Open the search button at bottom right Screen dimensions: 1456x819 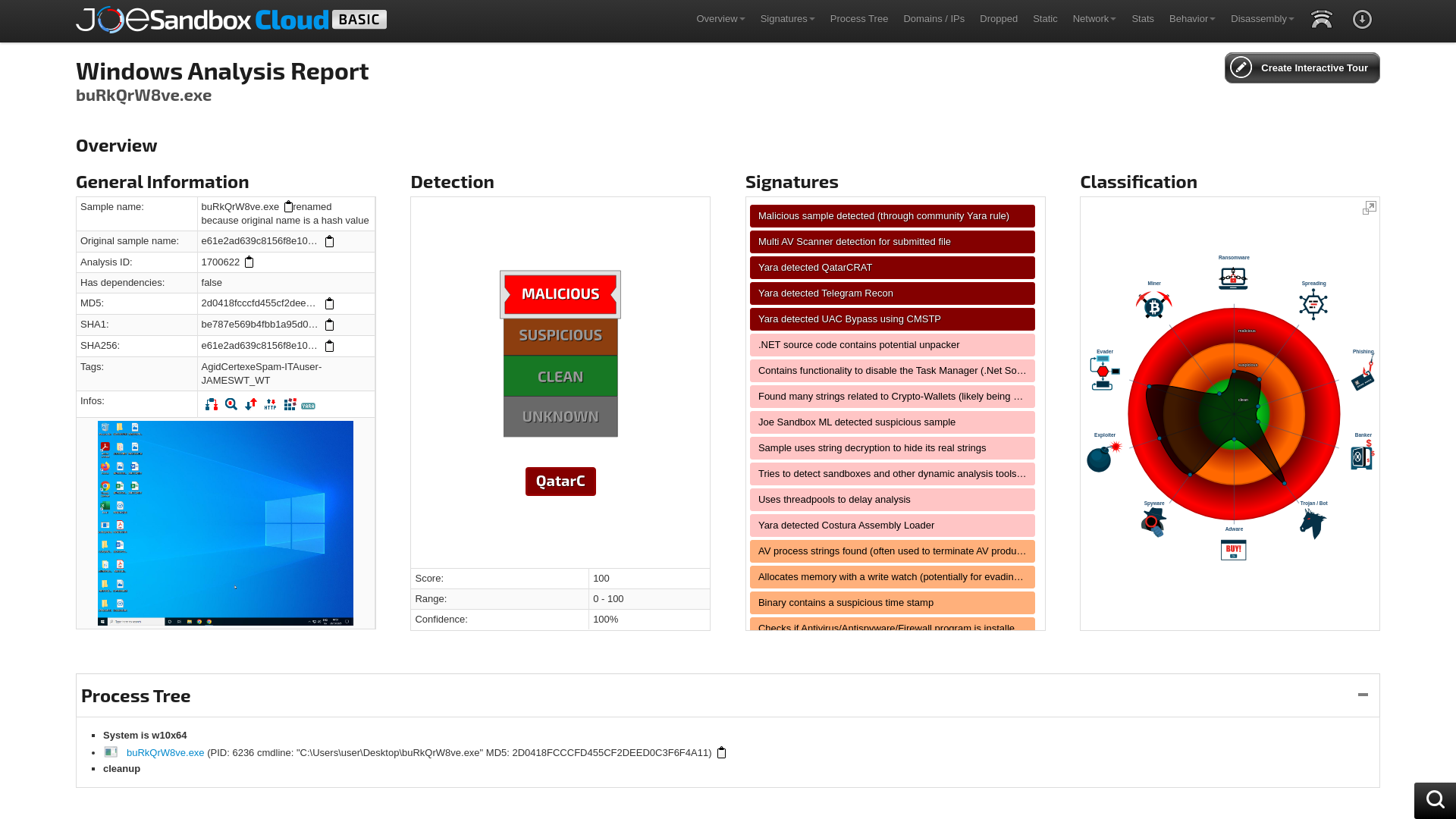click(x=1435, y=800)
